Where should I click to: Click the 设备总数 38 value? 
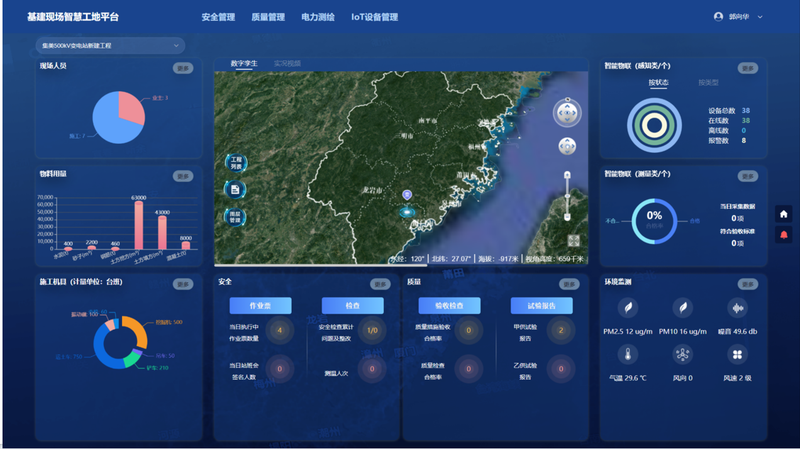[x=745, y=111]
